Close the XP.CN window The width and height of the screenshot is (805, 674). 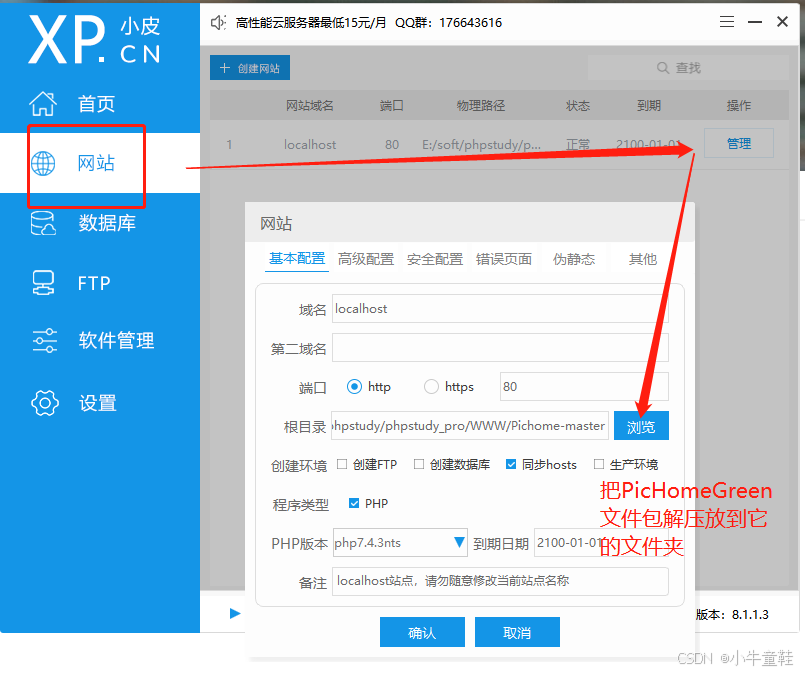pyautogui.click(x=782, y=22)
